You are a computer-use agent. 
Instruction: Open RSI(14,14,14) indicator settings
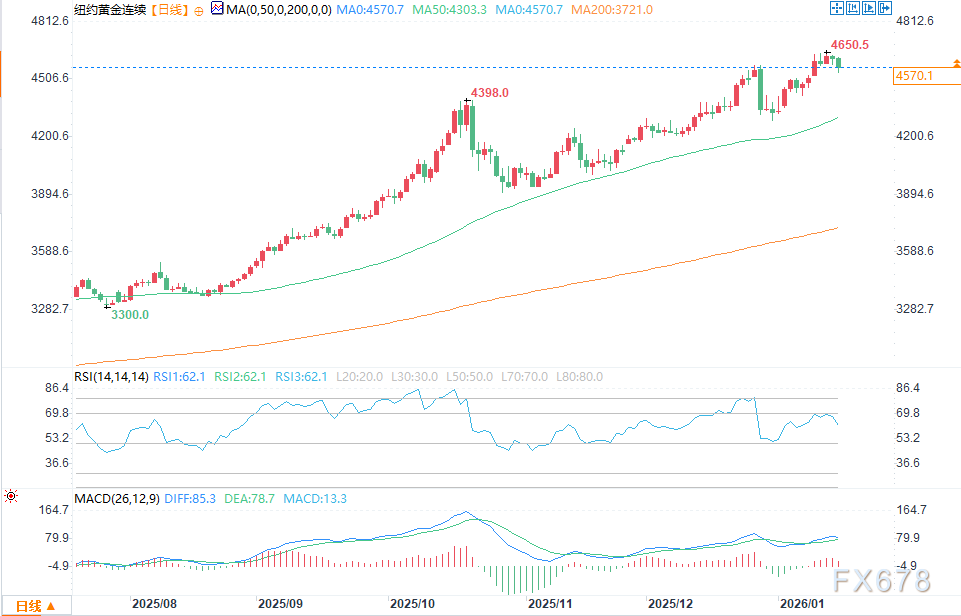(112, 377)
